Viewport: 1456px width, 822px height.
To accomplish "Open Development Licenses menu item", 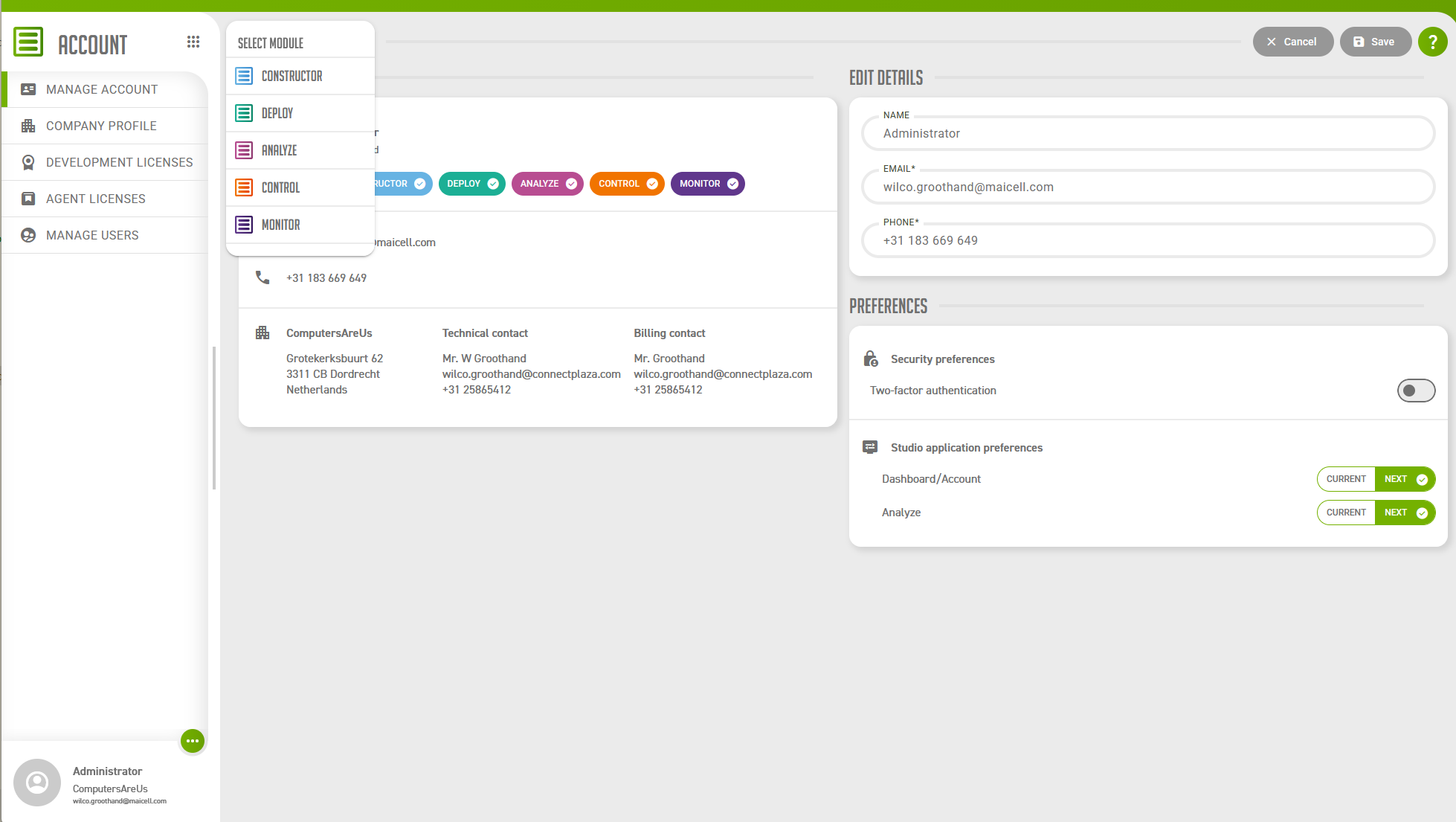I will (x=105, y=162).
